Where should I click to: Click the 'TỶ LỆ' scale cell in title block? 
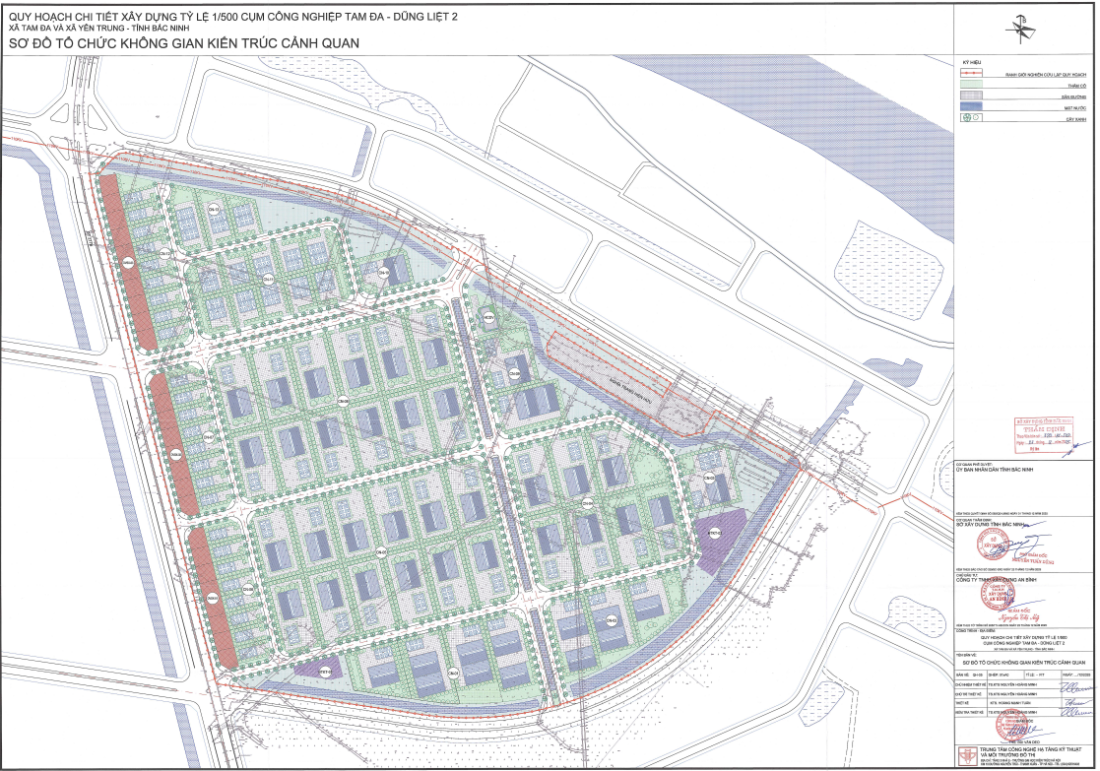[1042, 675]
